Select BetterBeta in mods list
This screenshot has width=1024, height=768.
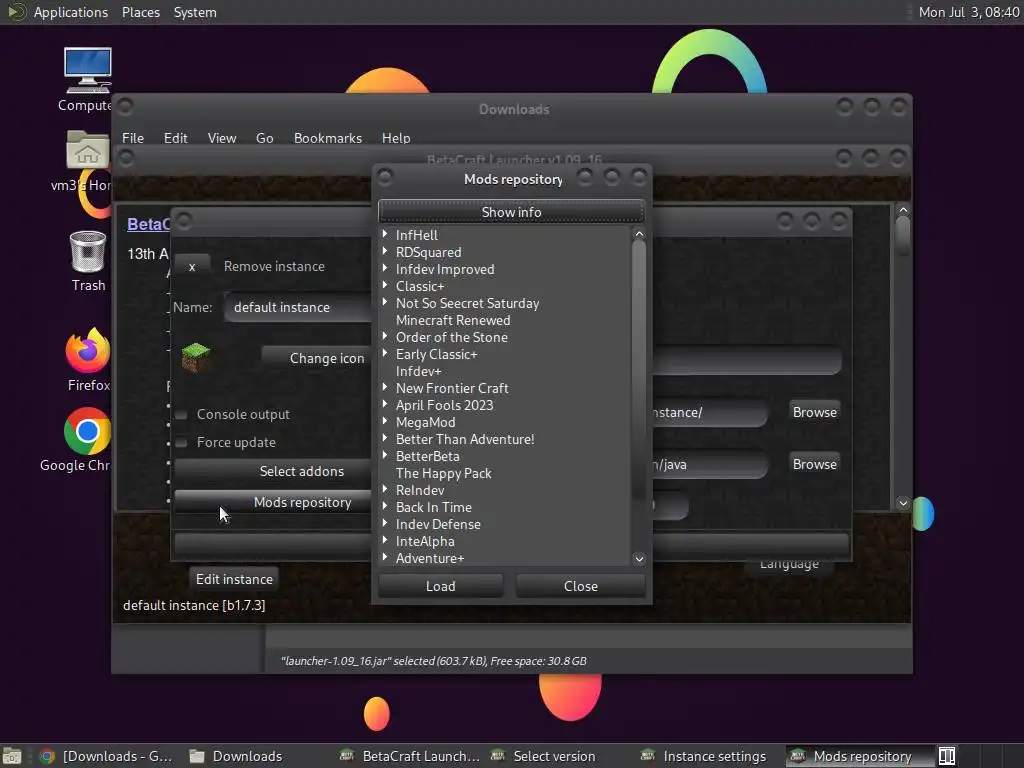click(427, 456)
